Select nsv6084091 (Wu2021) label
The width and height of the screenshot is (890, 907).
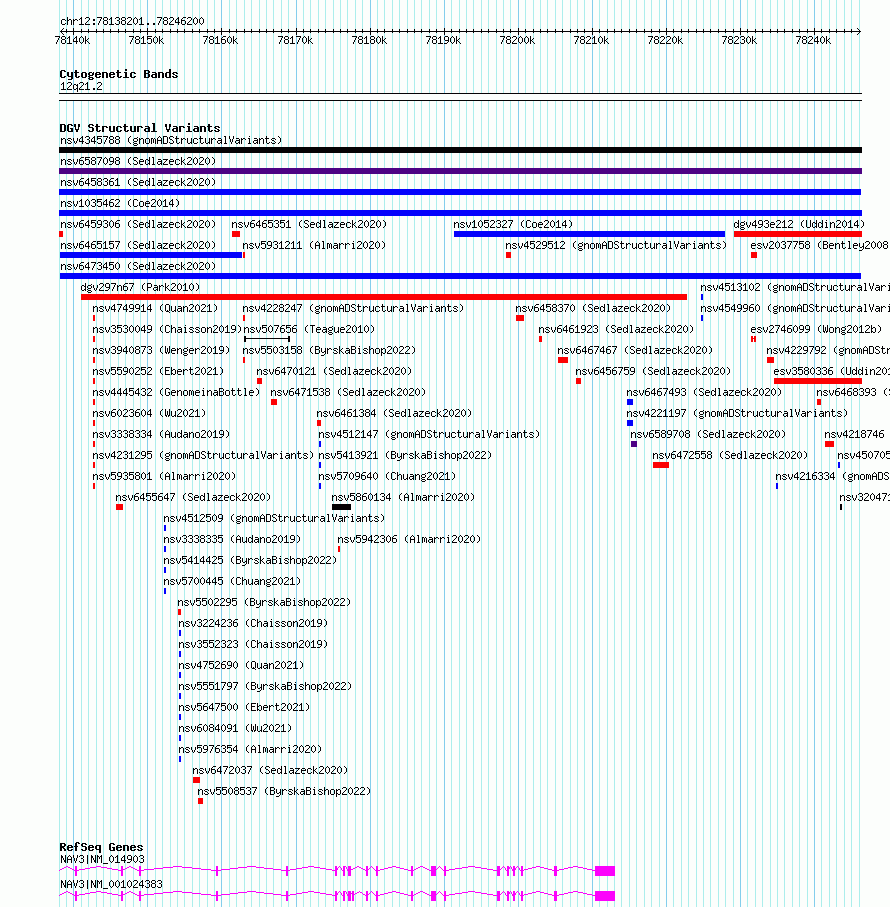(x=235, y=728)
